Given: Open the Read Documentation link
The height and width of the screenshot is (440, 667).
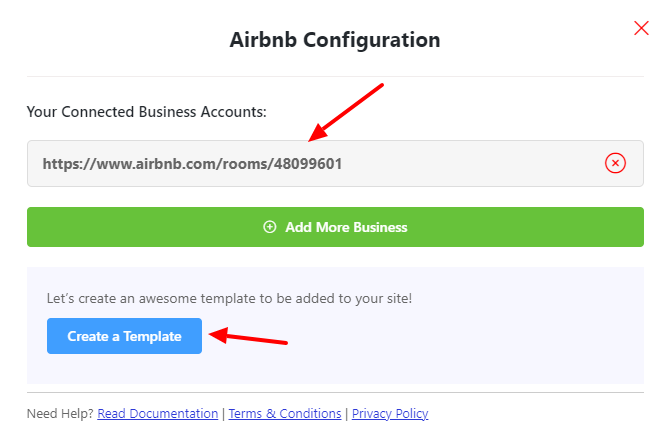Looking at the screenshot, I should (157, 413).
